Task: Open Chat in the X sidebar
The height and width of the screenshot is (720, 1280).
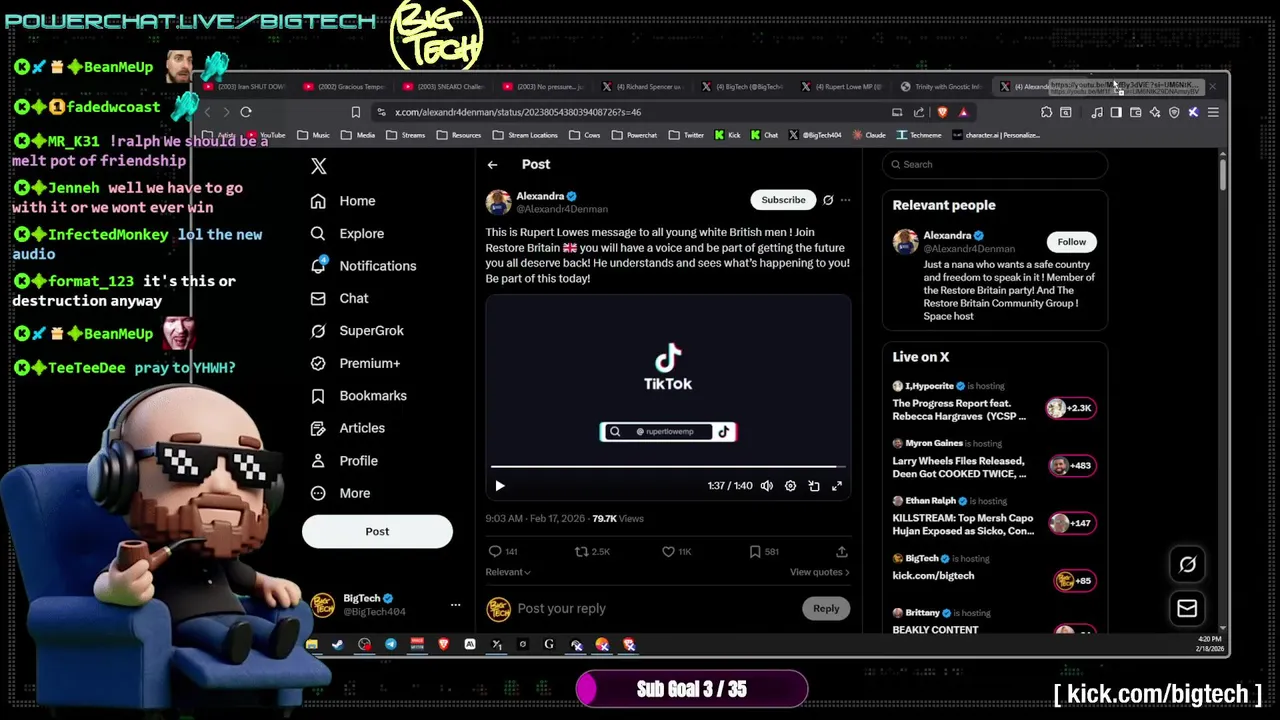Action: point(339,298)
